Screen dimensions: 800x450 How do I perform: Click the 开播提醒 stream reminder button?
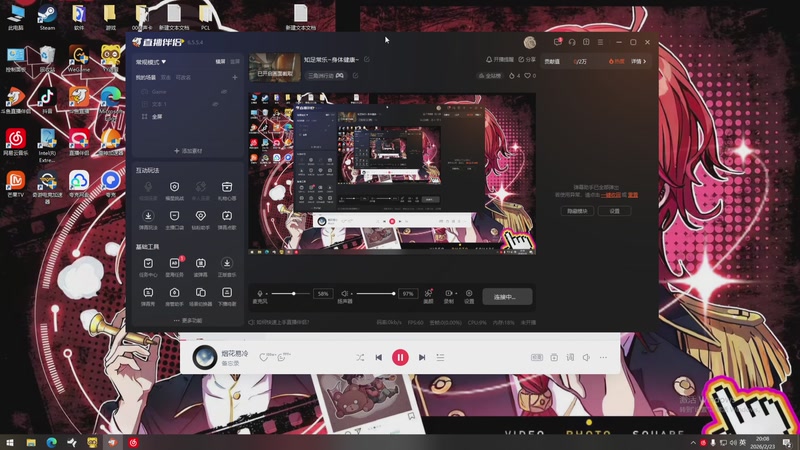point(499,60)
